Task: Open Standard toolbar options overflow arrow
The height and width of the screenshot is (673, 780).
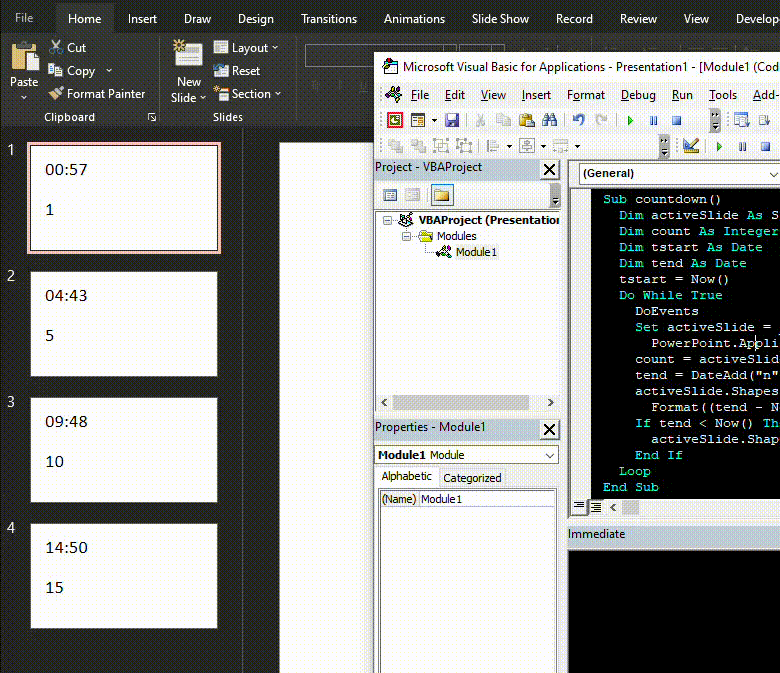Action: point(715,120)
